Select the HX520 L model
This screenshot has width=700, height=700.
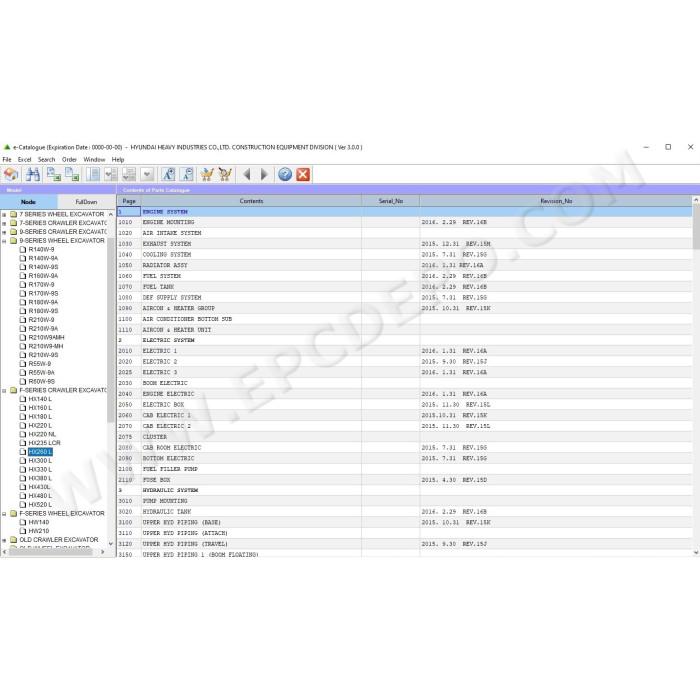(x=40, y=504)
